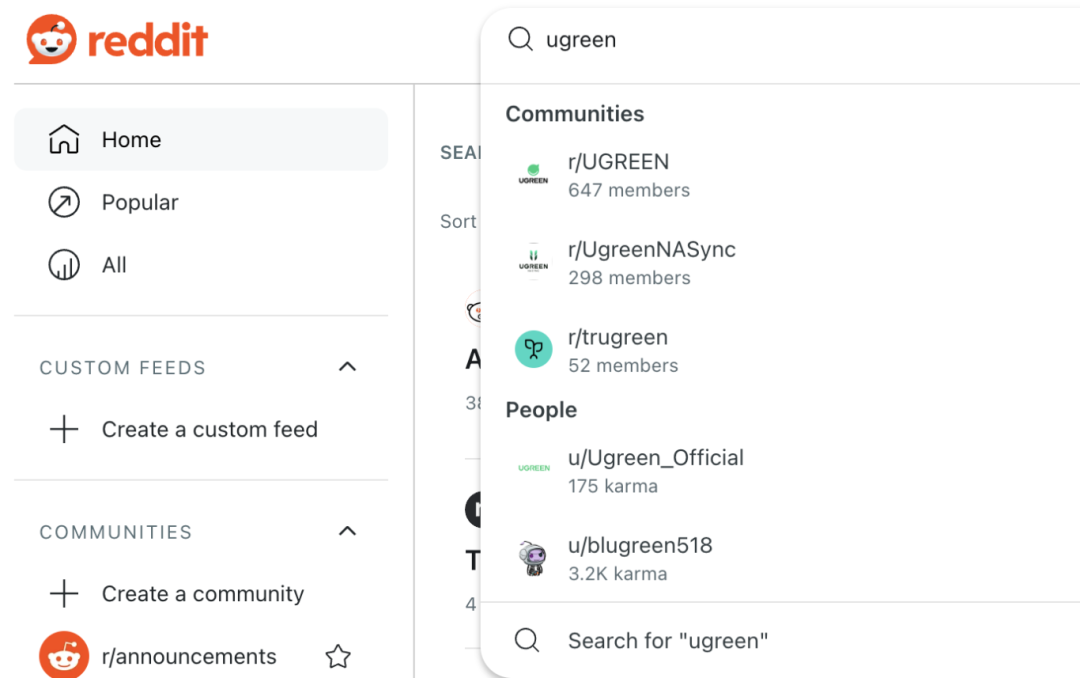This screenshot has width=1080, height=678.
Task: Favorite r/announcements with the star
Action: 338,657
